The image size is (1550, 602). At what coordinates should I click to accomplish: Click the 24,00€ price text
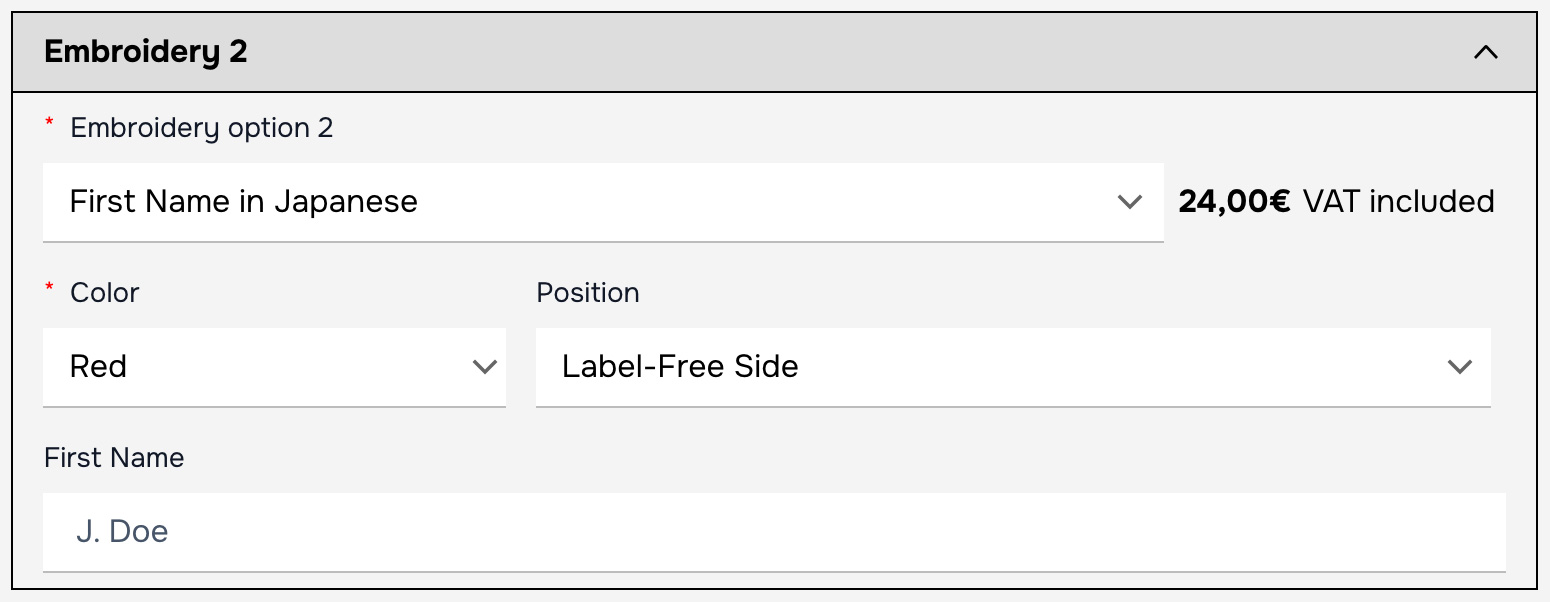1234,202
